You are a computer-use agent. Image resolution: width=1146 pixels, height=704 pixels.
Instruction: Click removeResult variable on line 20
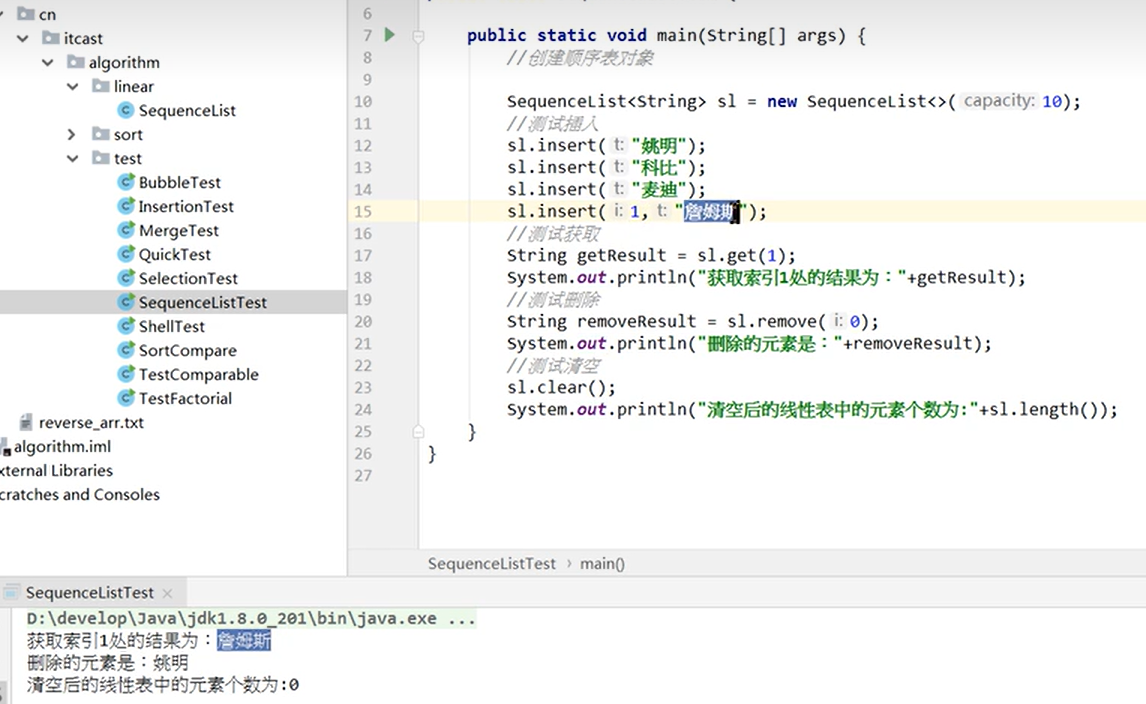[x=637, y=321]
